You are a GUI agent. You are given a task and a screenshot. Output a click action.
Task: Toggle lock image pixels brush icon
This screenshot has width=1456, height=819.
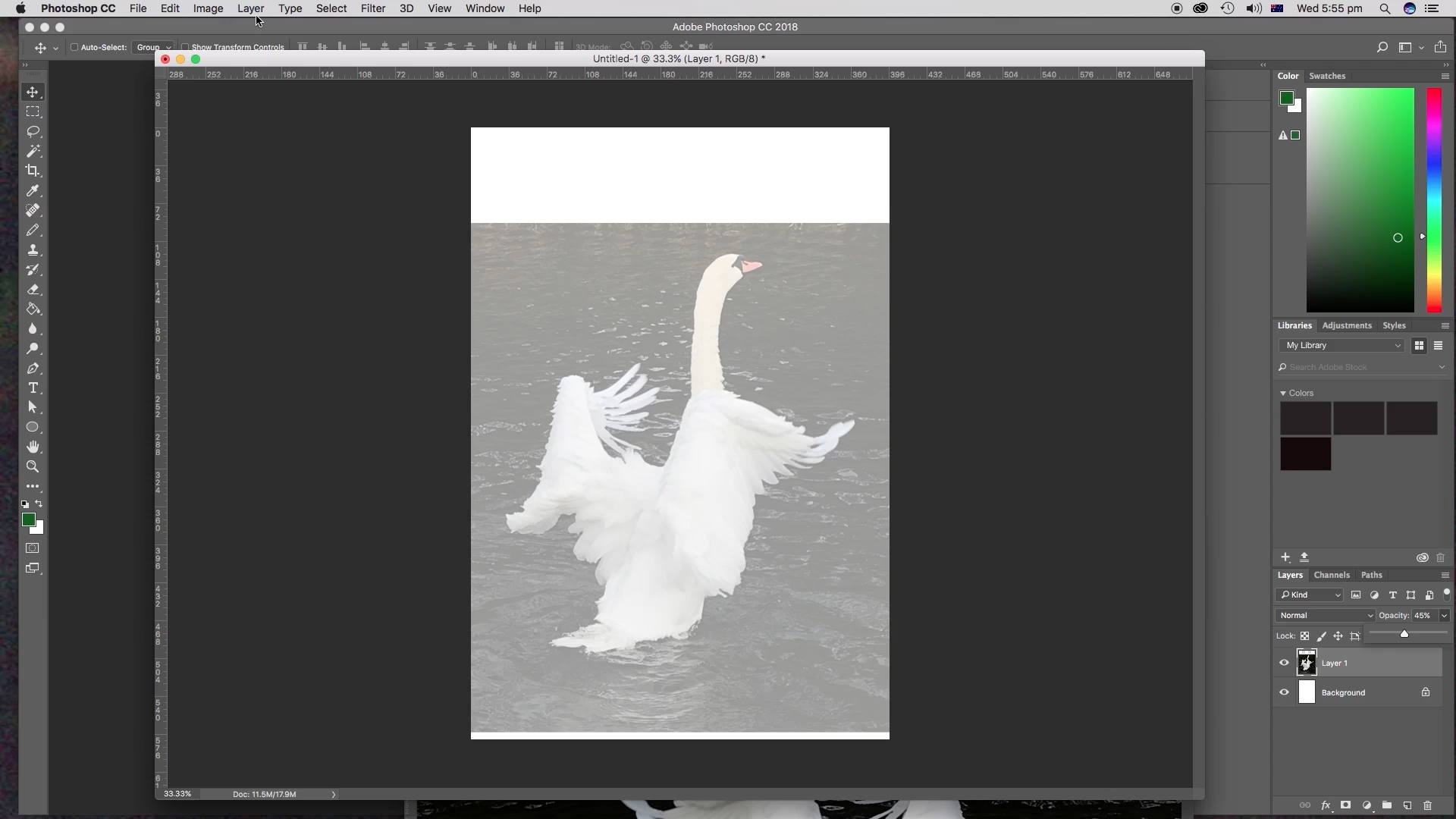1321,636
